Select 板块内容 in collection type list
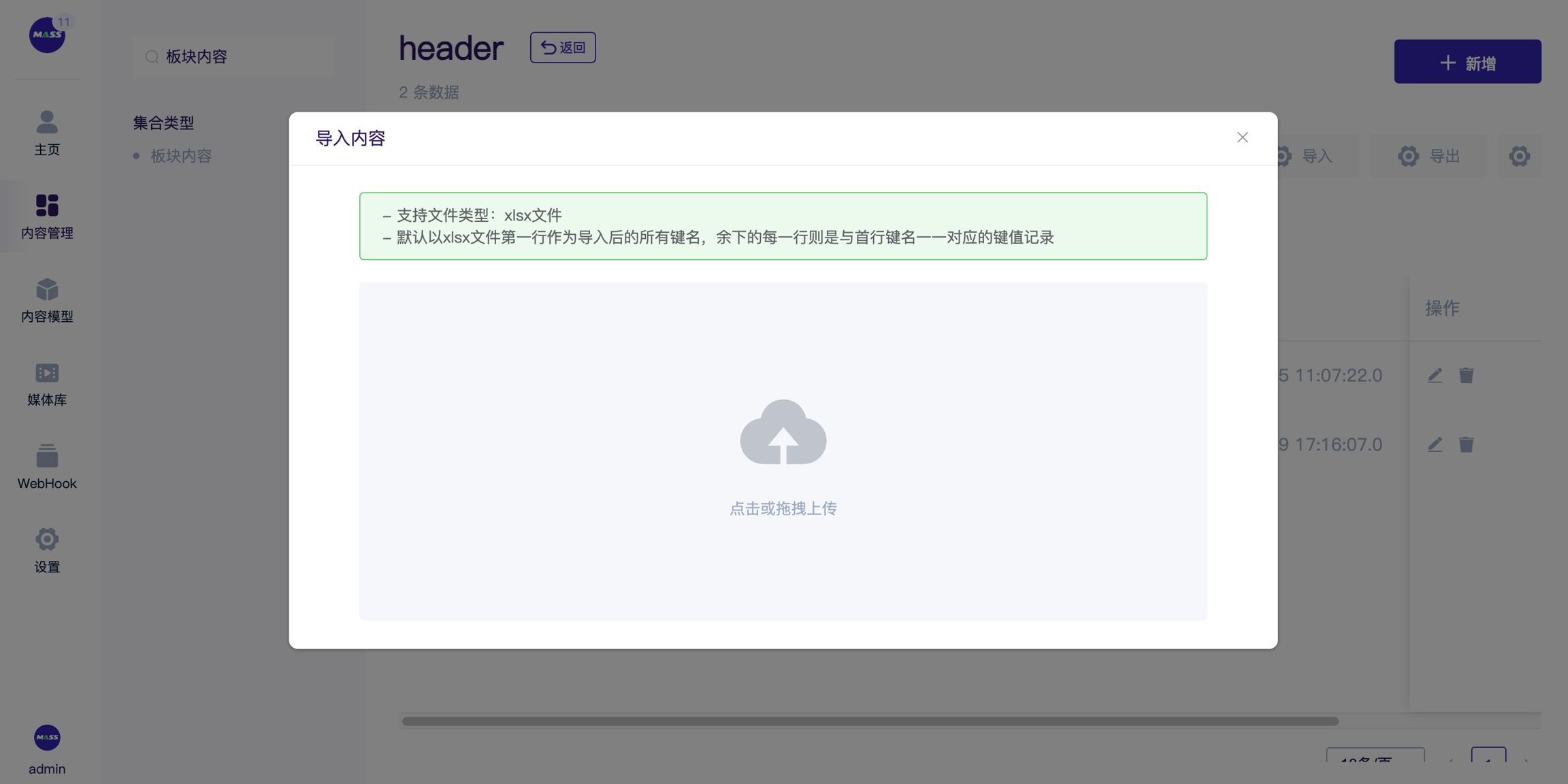 tap(180, 156)
